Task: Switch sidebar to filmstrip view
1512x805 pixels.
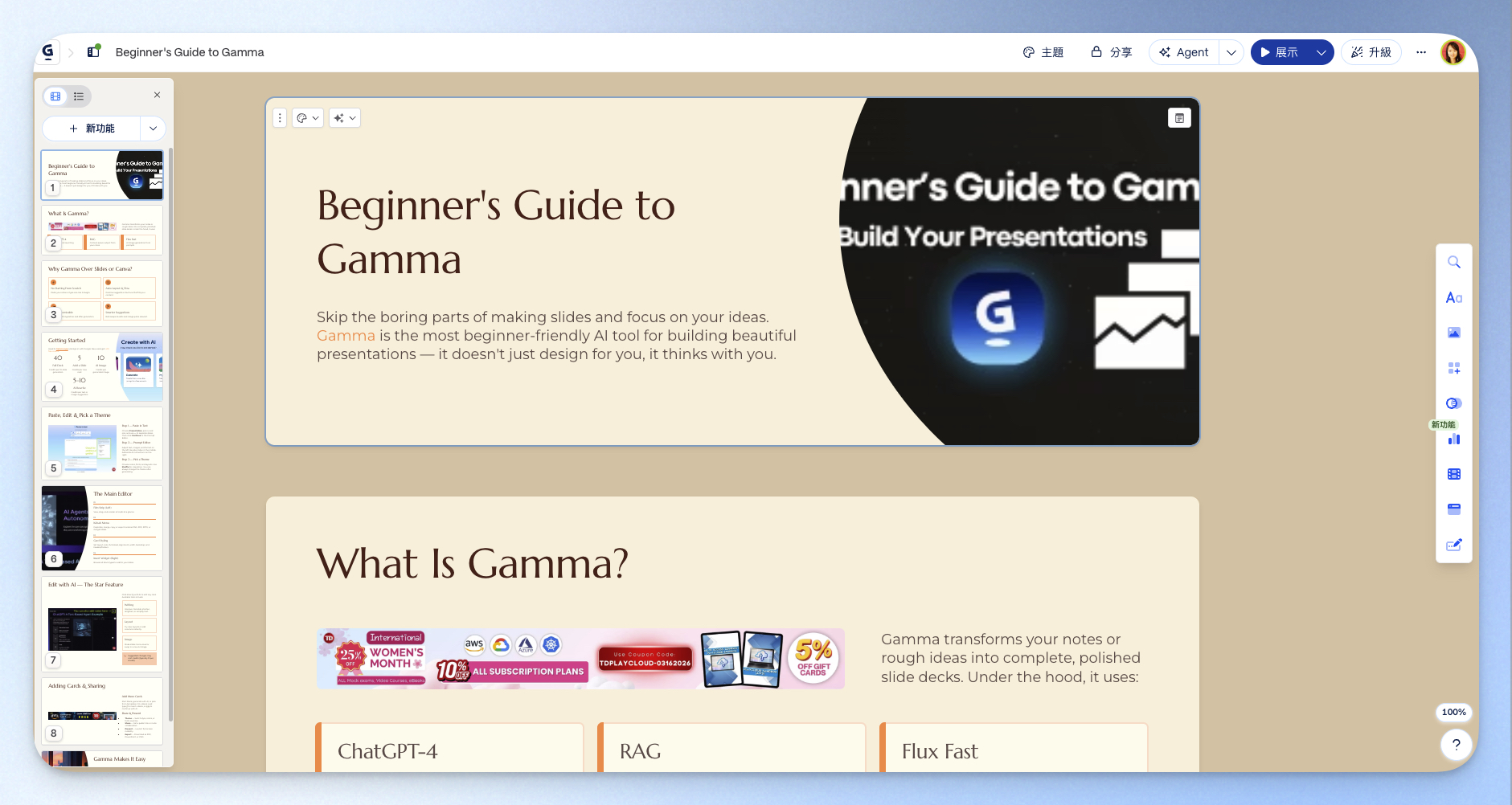Action: point(55,96)
